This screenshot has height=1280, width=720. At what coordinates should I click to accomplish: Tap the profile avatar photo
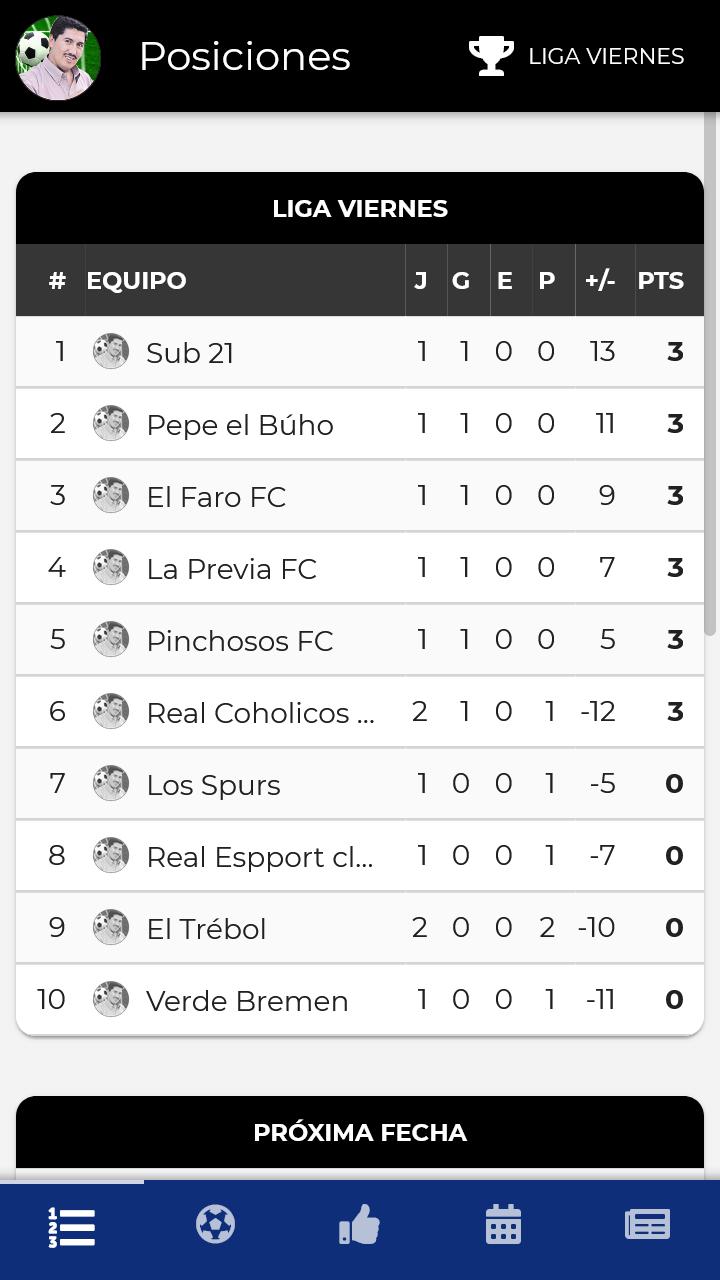click(58, 57)
